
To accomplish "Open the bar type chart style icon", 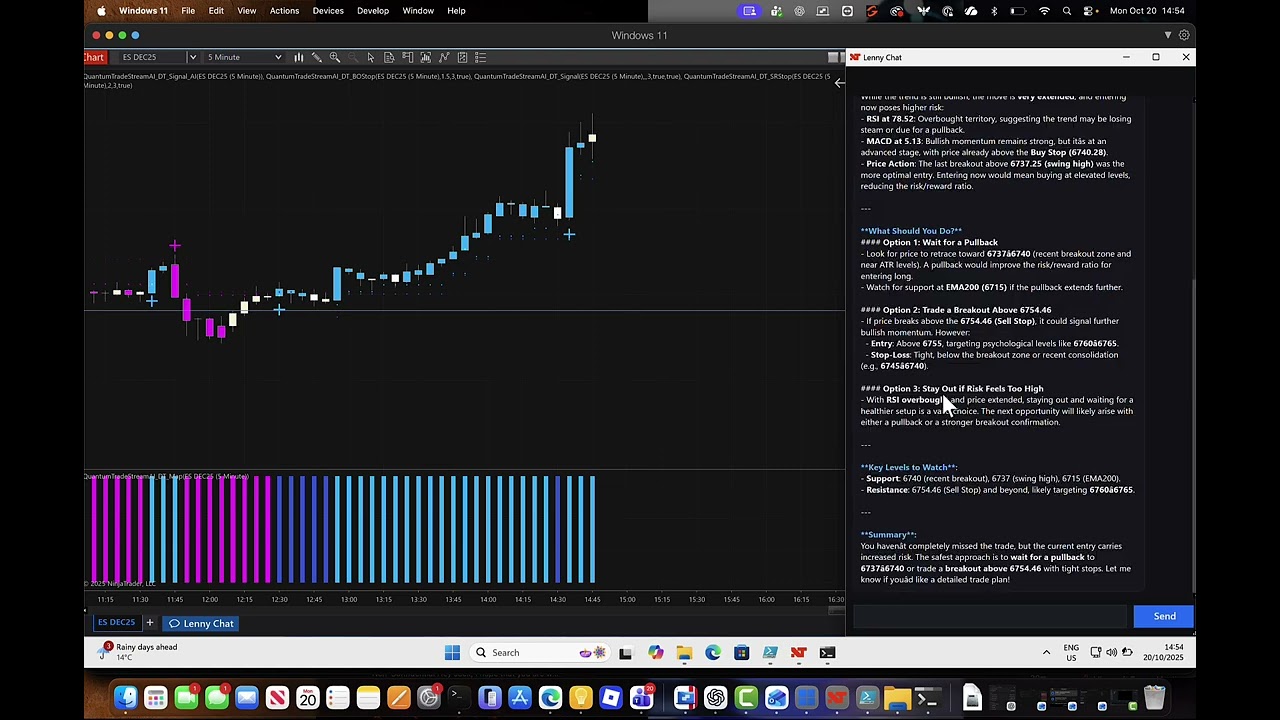I will pos(298,57).
